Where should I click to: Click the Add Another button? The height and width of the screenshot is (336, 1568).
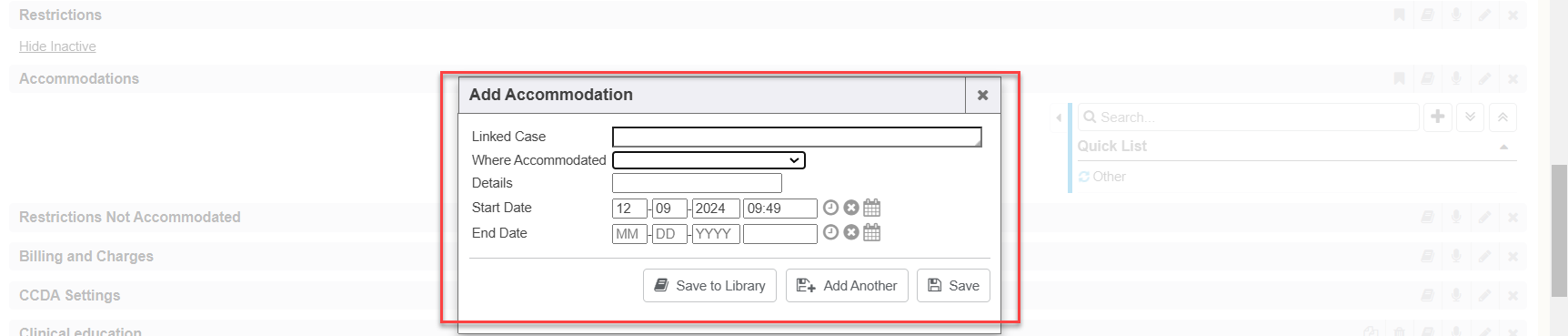[x=847, y=285]
